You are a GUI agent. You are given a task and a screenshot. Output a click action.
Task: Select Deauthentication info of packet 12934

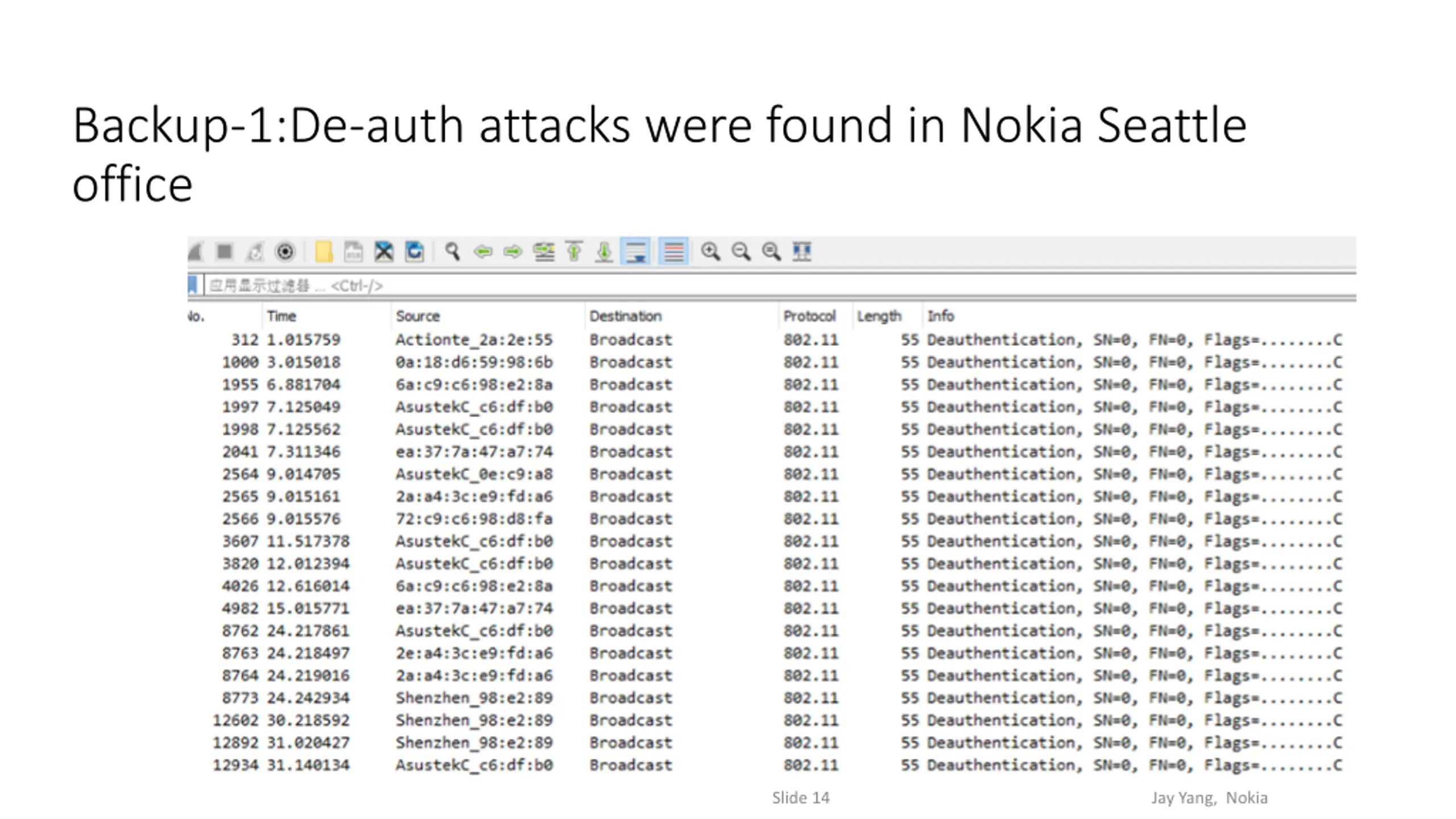tap(1134, 766)
